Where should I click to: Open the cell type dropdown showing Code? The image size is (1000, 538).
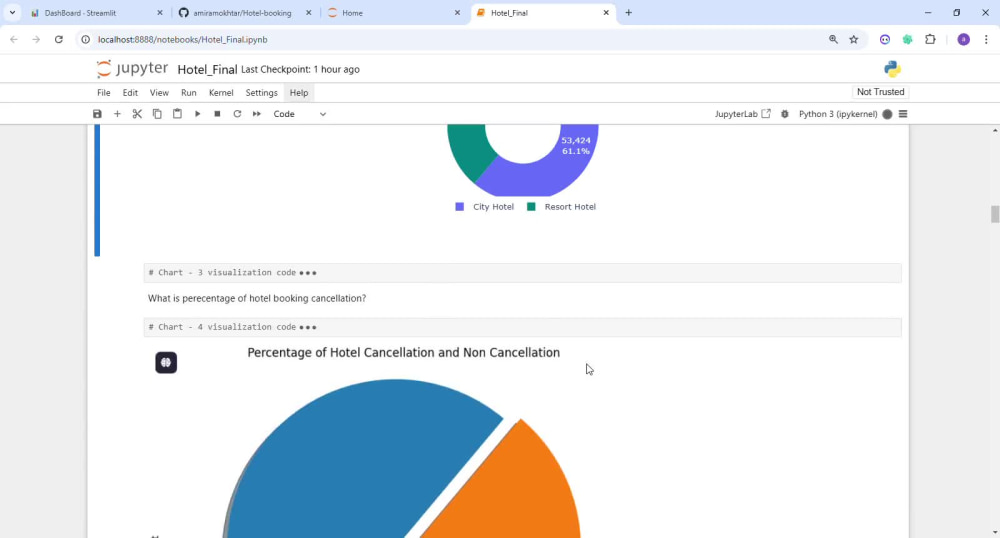[300, 114]
